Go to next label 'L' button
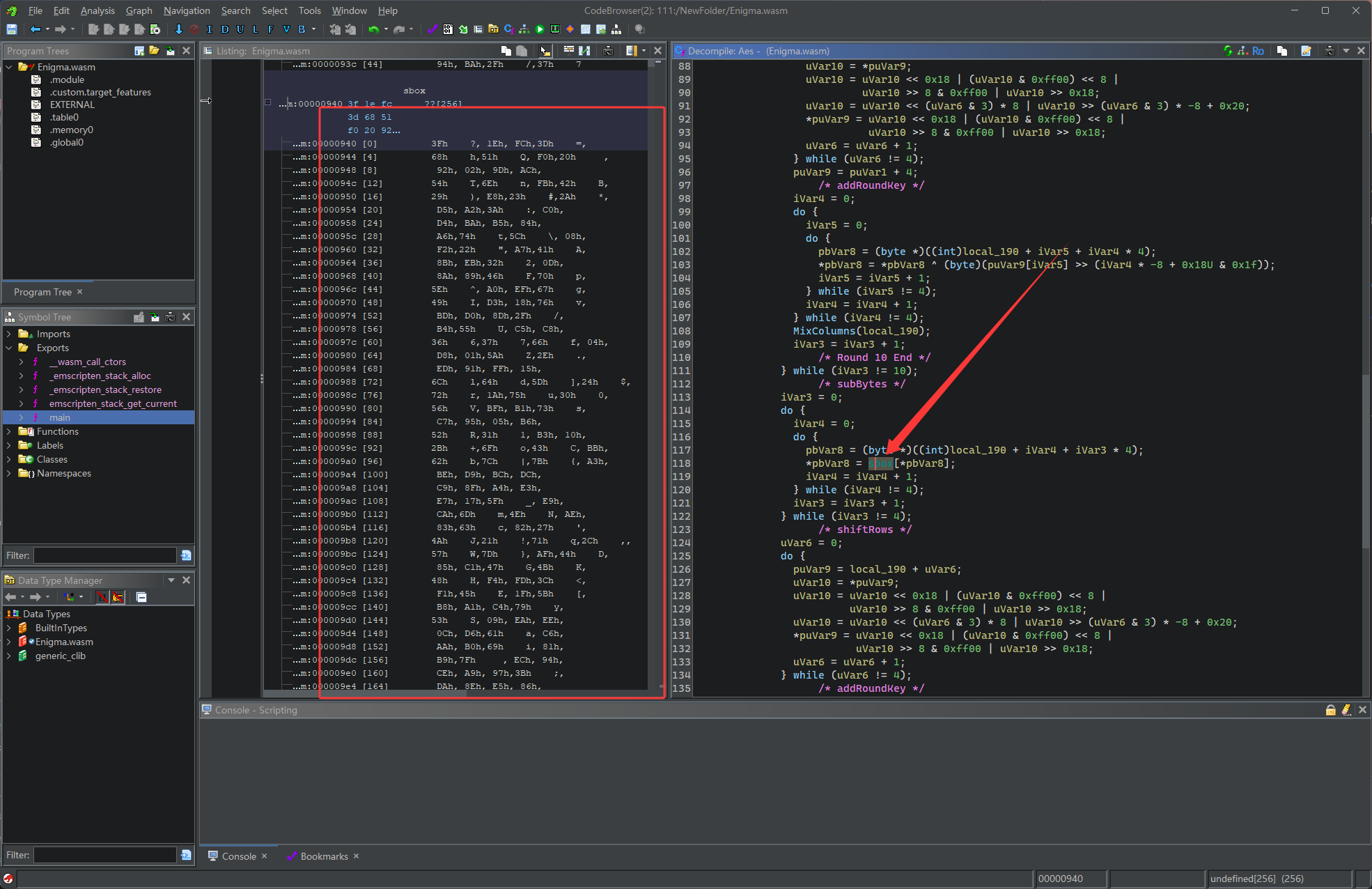 click(256, 29)
